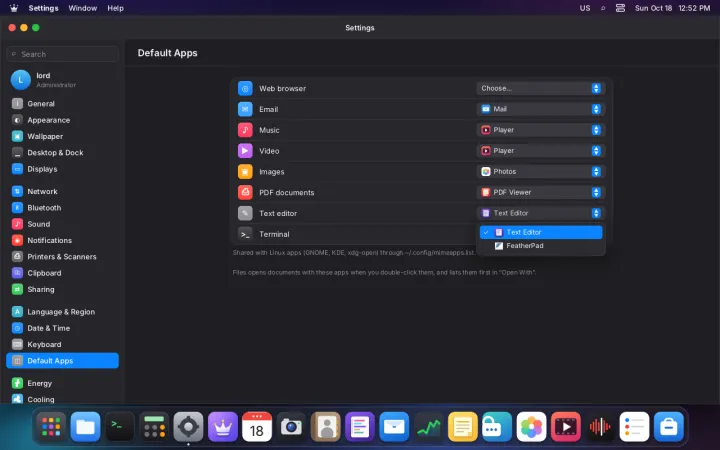Click the Email row icon

click(245, 109)
